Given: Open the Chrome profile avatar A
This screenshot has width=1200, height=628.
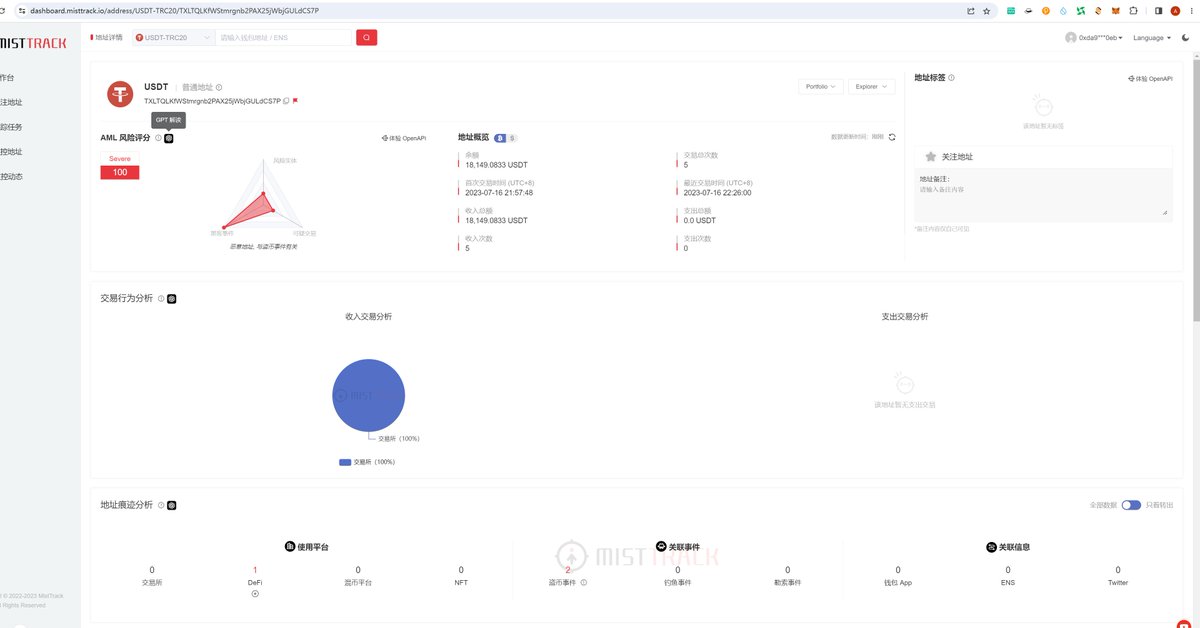Looking at the screenshot, I should (1175, 10).
